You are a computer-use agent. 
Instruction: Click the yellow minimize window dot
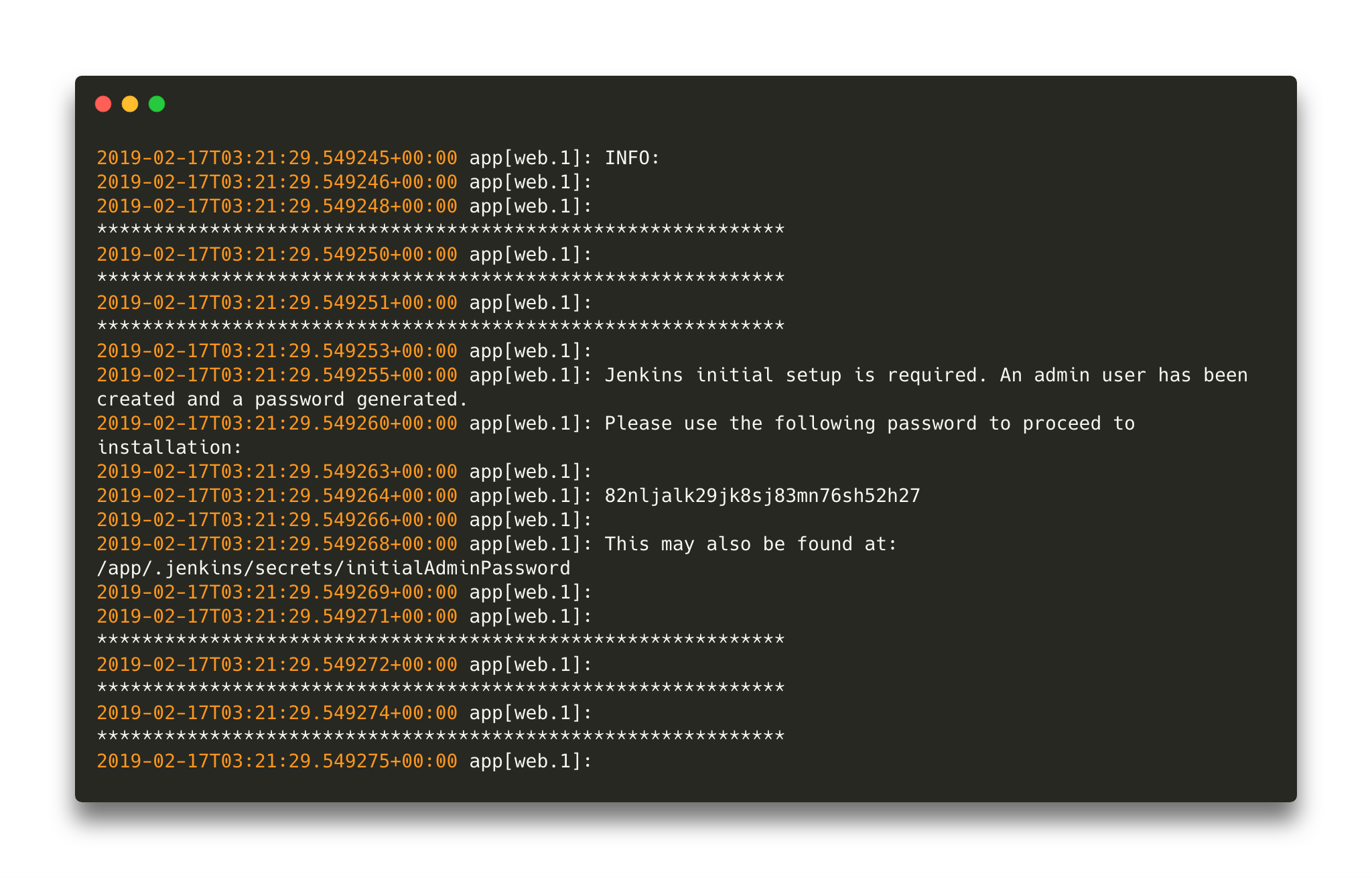click(130, 104)
